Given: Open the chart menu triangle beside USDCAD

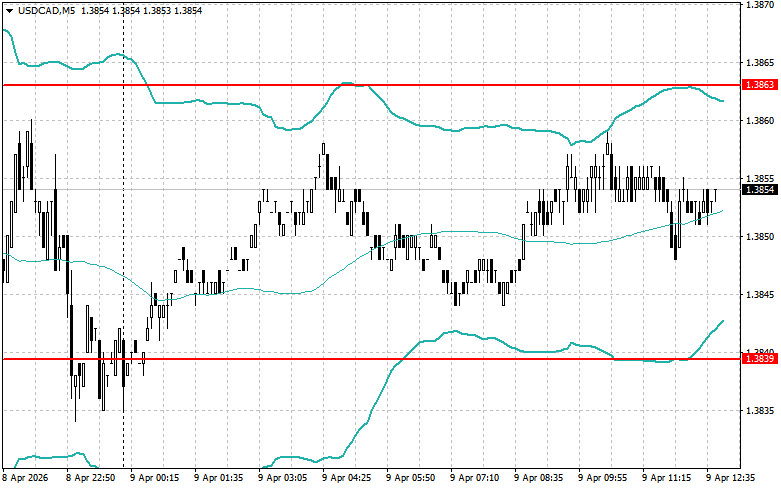Looking at the screenshot, I should (9, 11).
